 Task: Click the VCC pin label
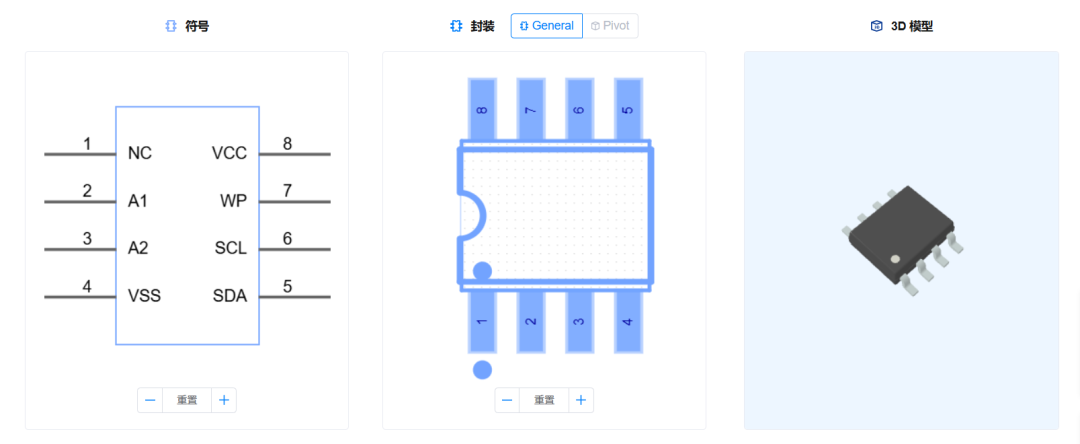pos(229,154)
